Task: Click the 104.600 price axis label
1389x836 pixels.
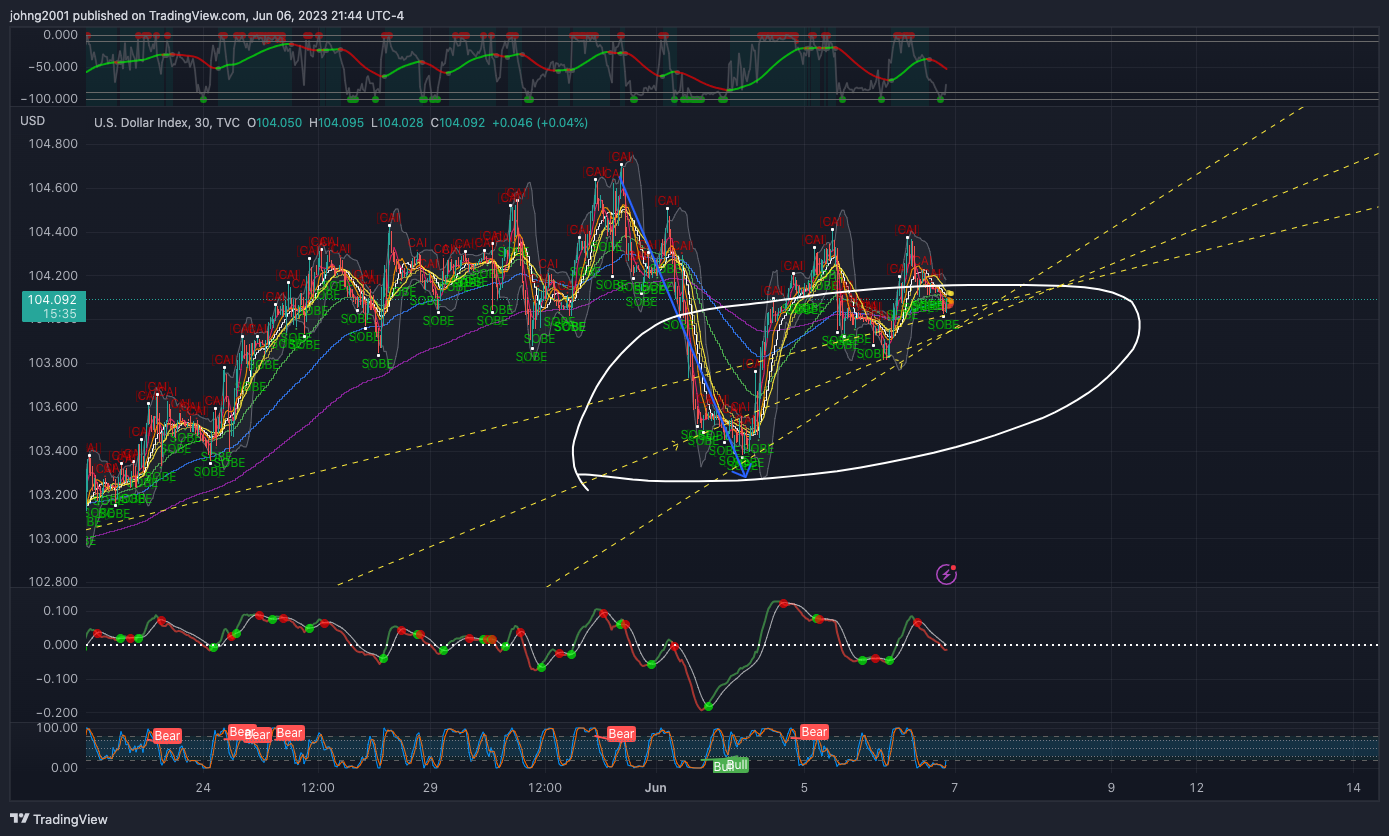Action: 53,188
